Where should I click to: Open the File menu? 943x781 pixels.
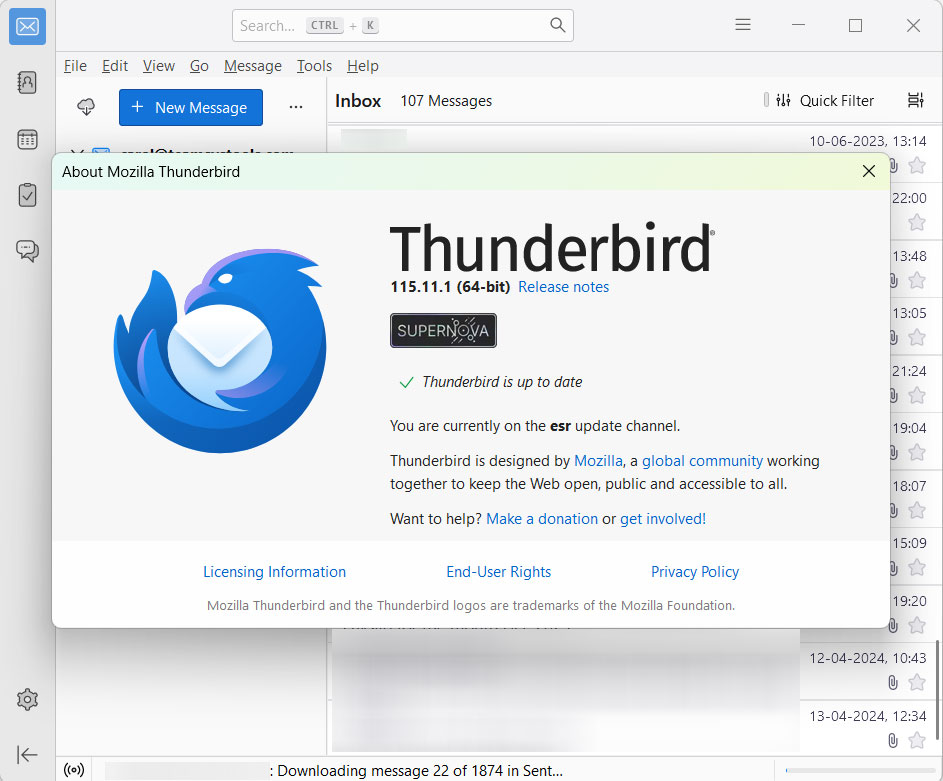point(75,66)
